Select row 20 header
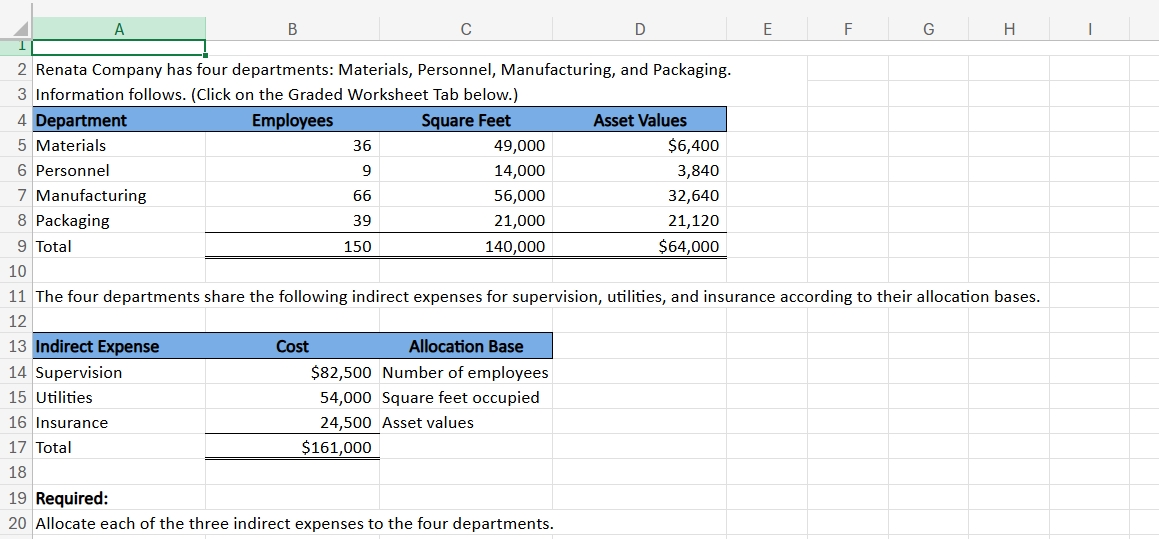The image size is (1159, 539). (18, 523)
